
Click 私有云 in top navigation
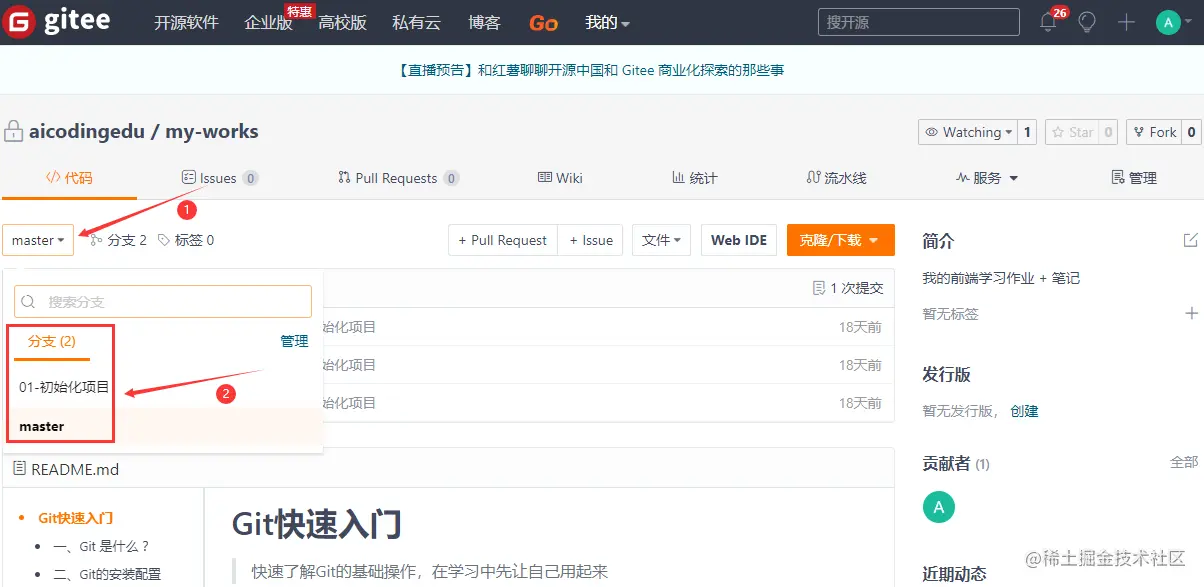tap(417, 22)
